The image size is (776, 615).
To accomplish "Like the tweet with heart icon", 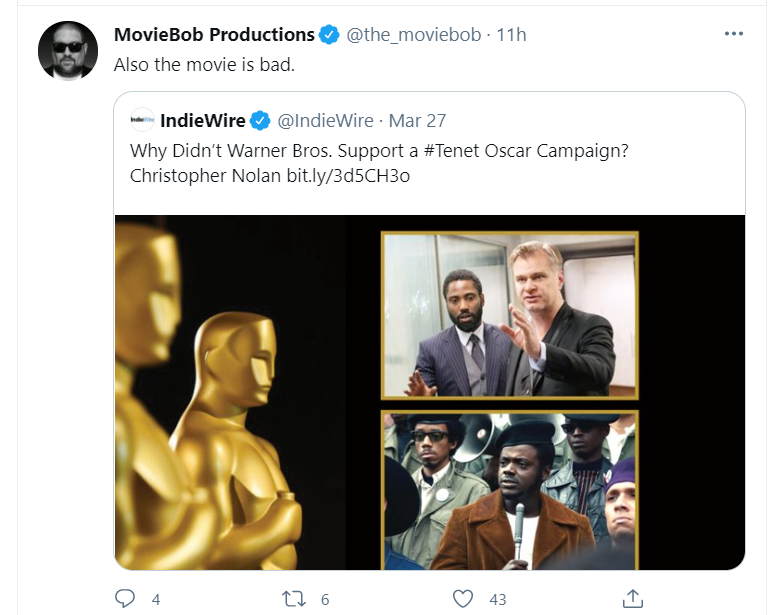I will pyautogui.click(x=463, y=599).
